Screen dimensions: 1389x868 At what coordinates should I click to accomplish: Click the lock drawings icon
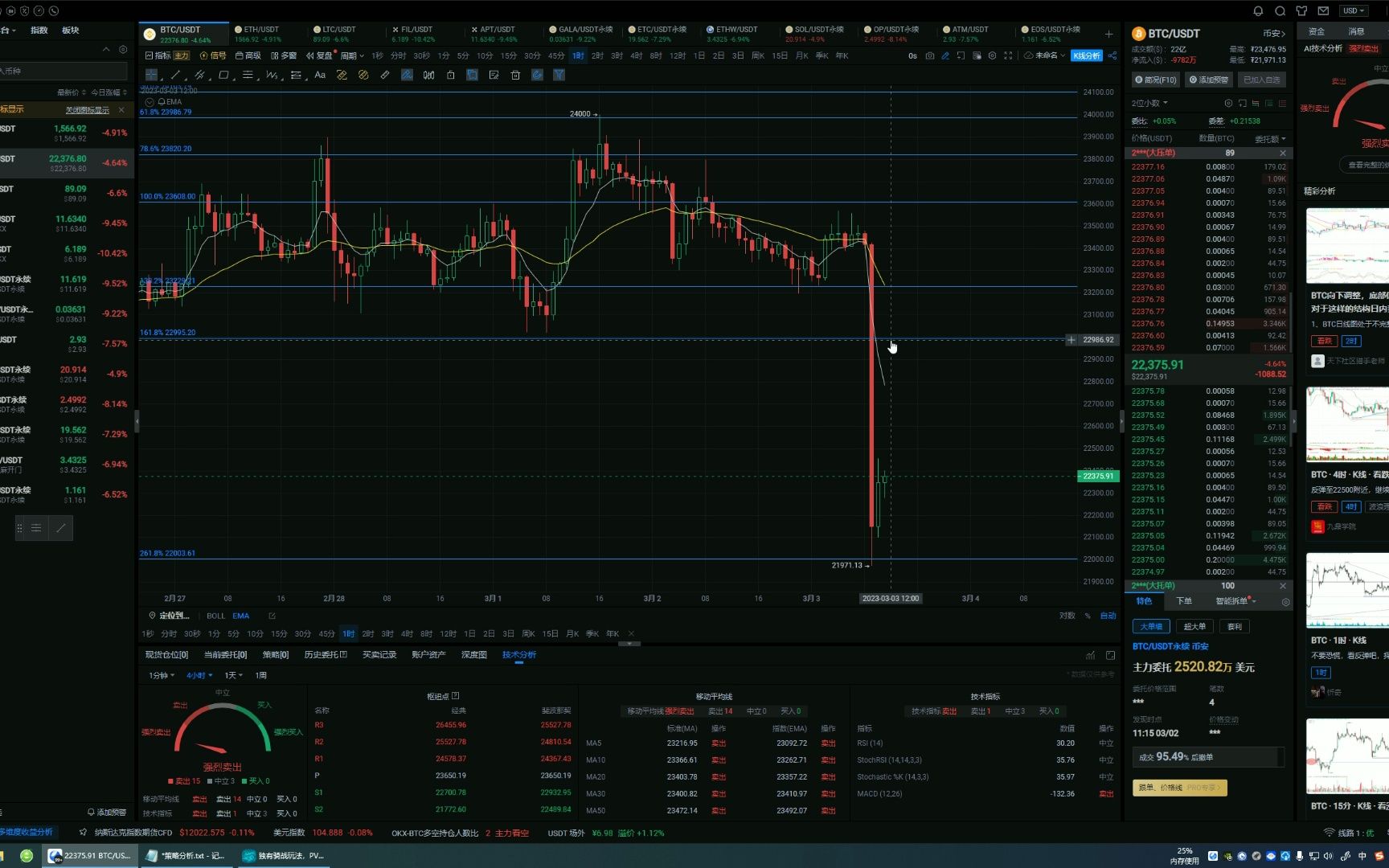pyautogui.click(x=450, y=75)
